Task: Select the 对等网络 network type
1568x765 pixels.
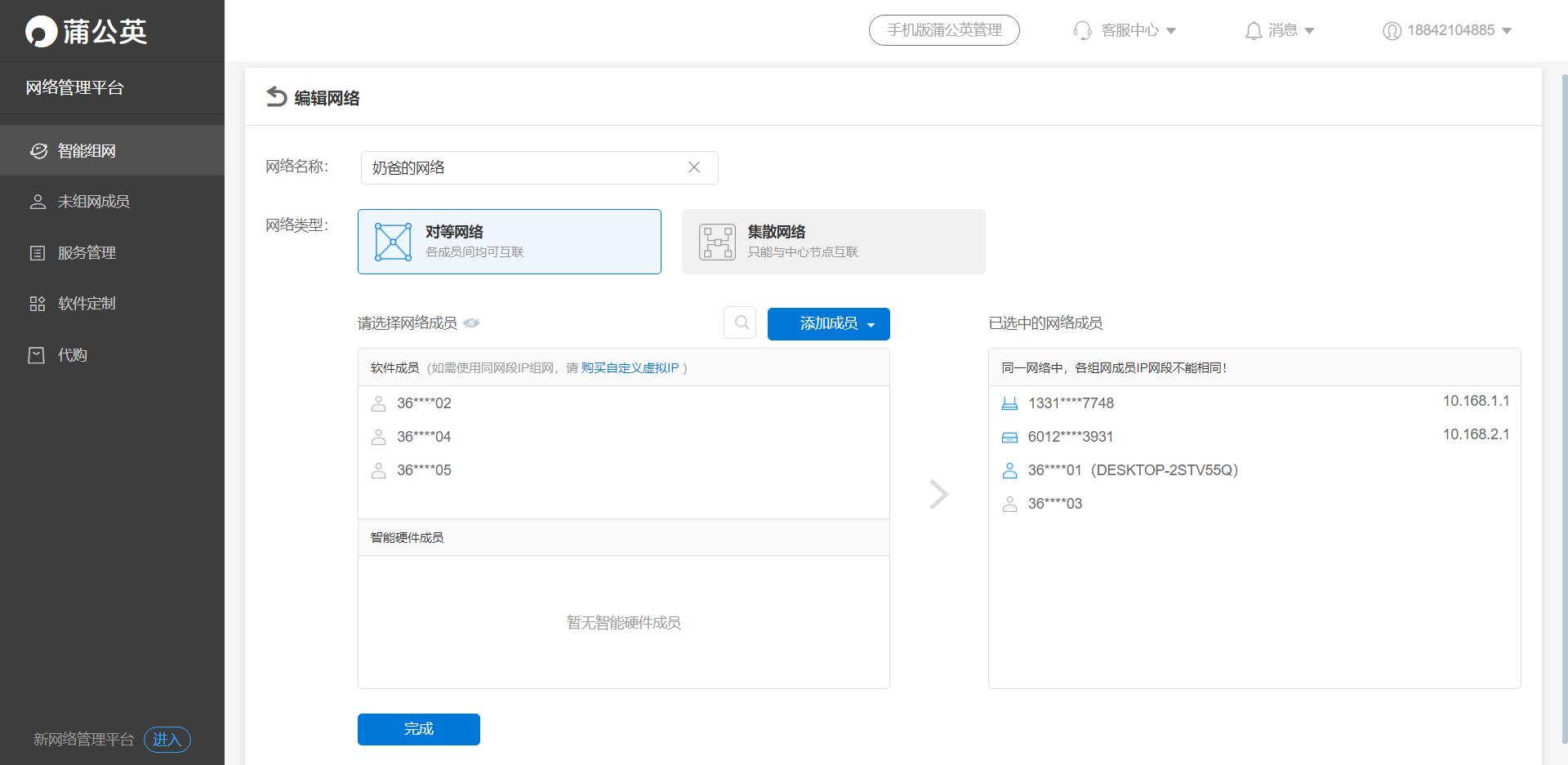Action: 509,242
